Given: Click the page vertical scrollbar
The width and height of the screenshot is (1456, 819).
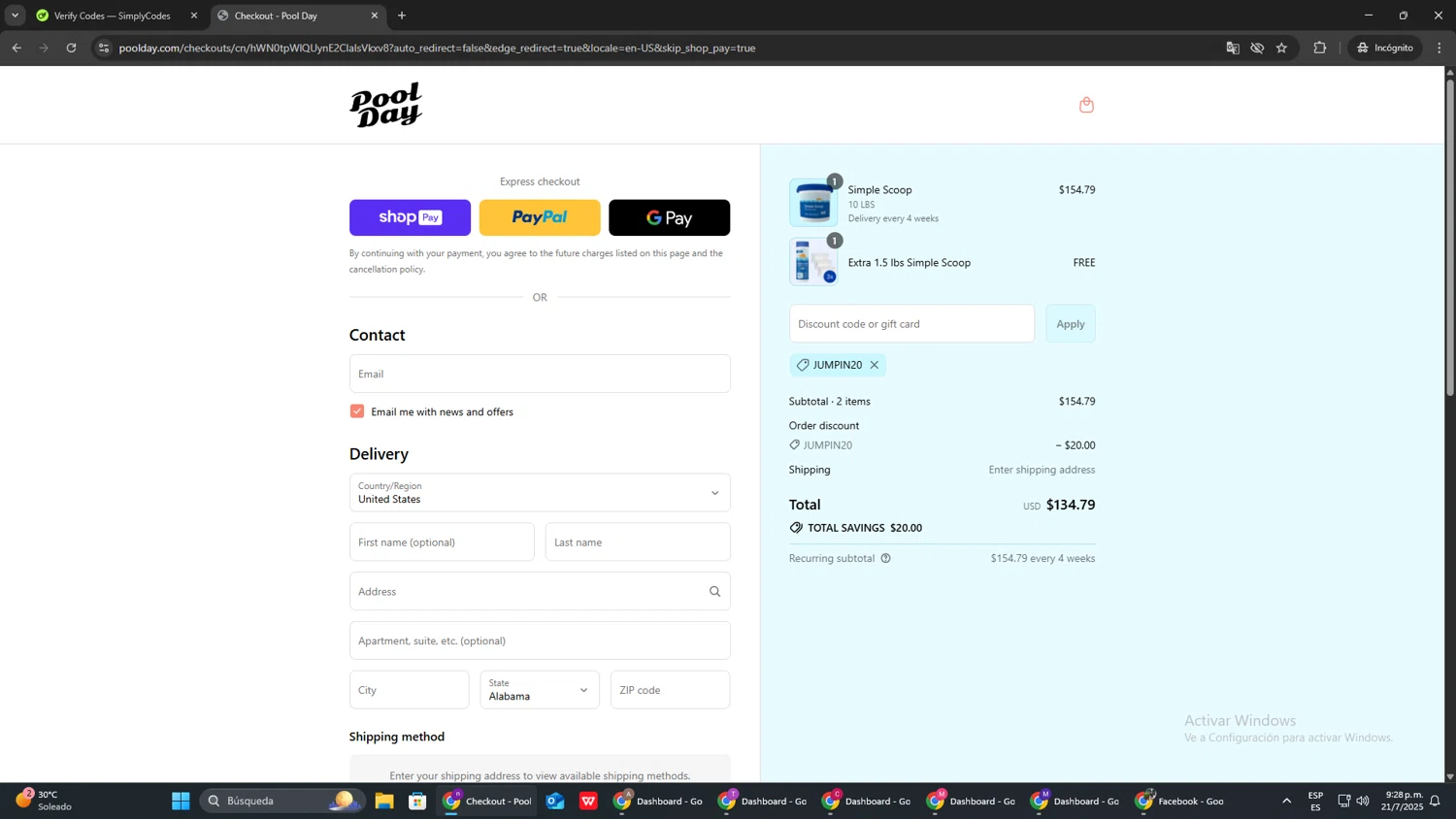Looking at the screenshot, I should (x=1450, y=238).
